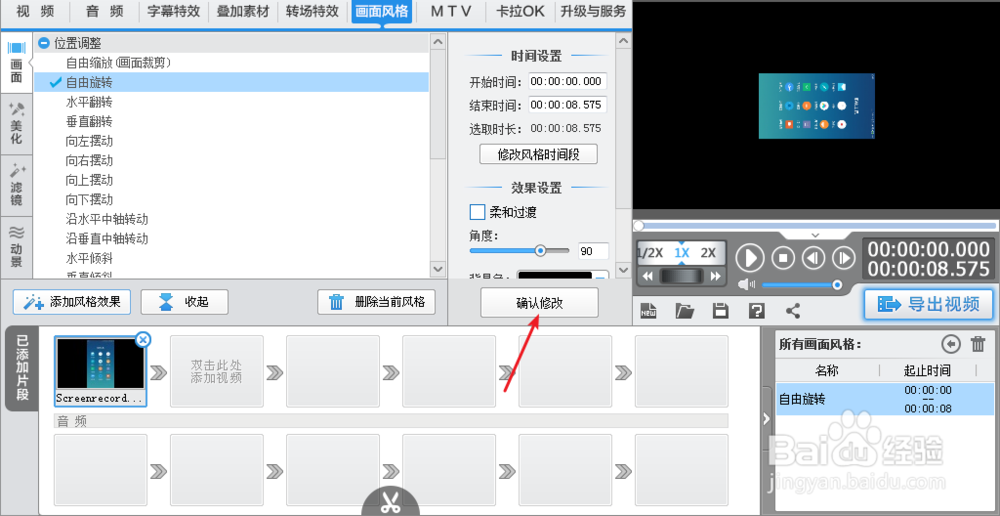Create a new project icon
This screenshot has width=1000, height=516.
pos(649,311)
